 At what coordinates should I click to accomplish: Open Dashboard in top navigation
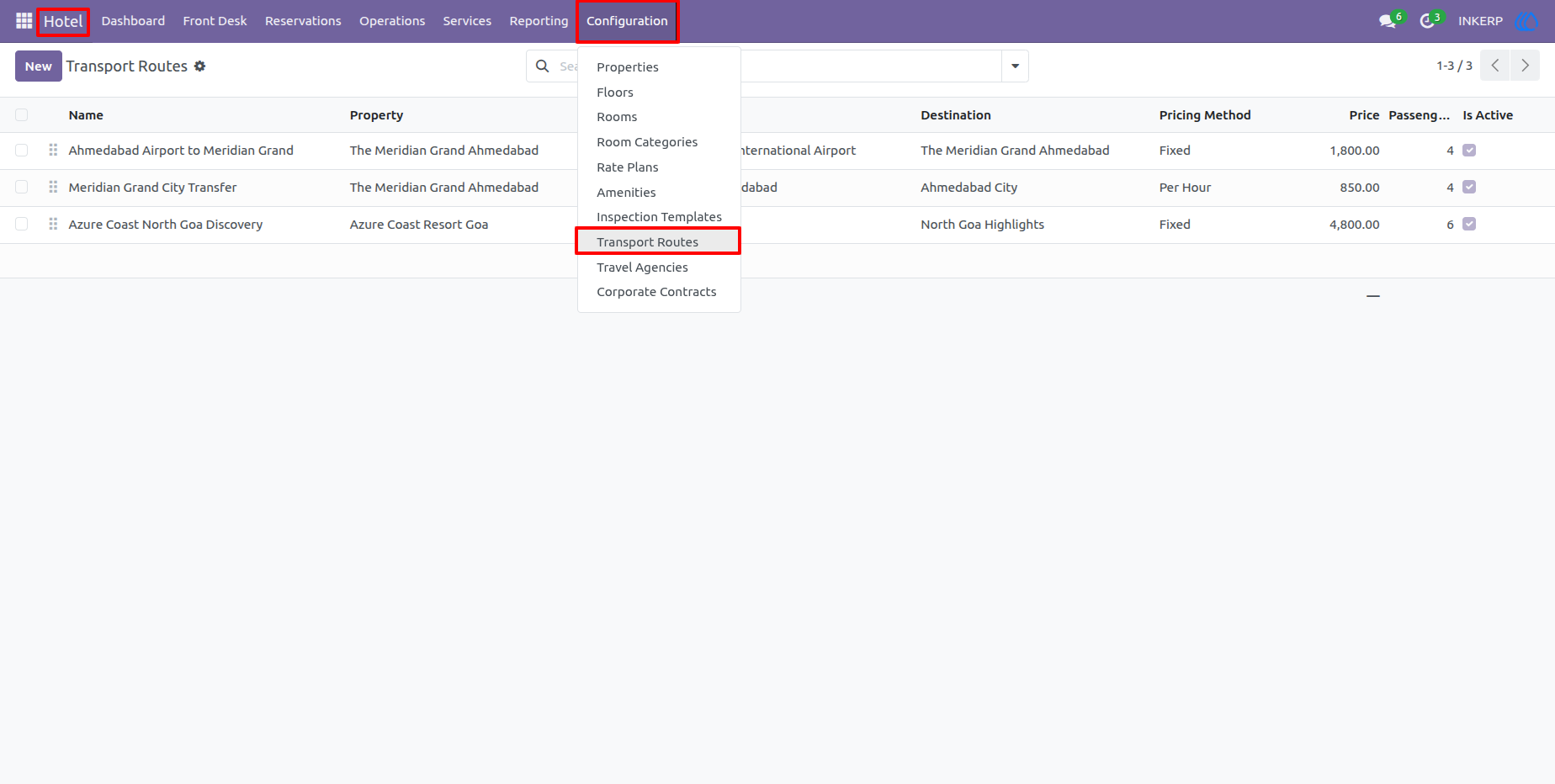[x=133, y=21]
